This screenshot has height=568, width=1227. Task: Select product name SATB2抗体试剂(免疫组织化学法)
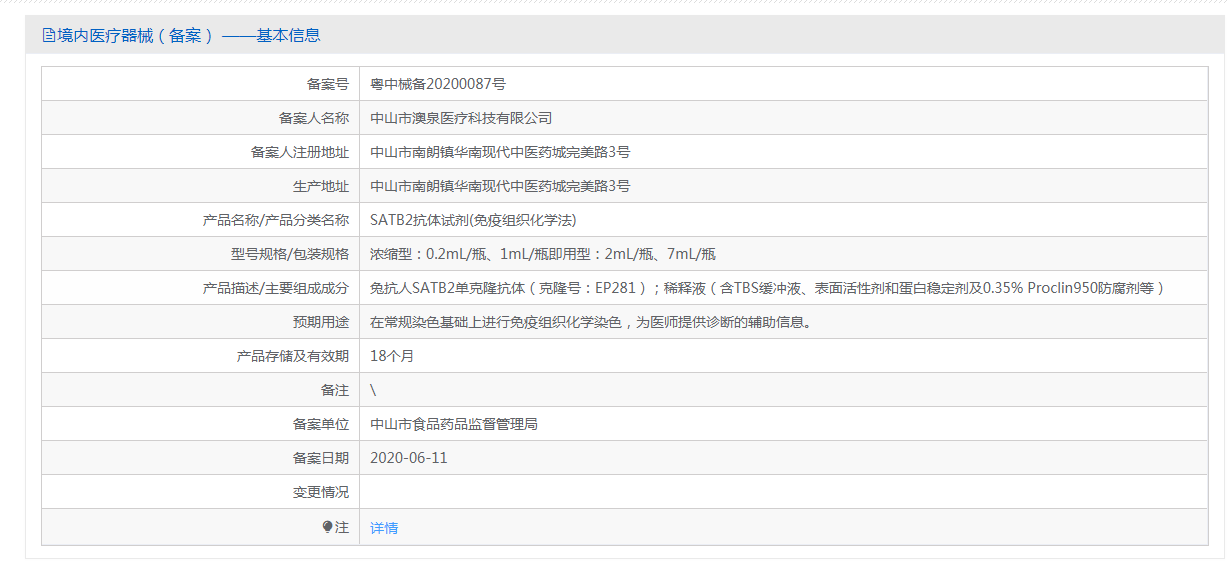473,220
